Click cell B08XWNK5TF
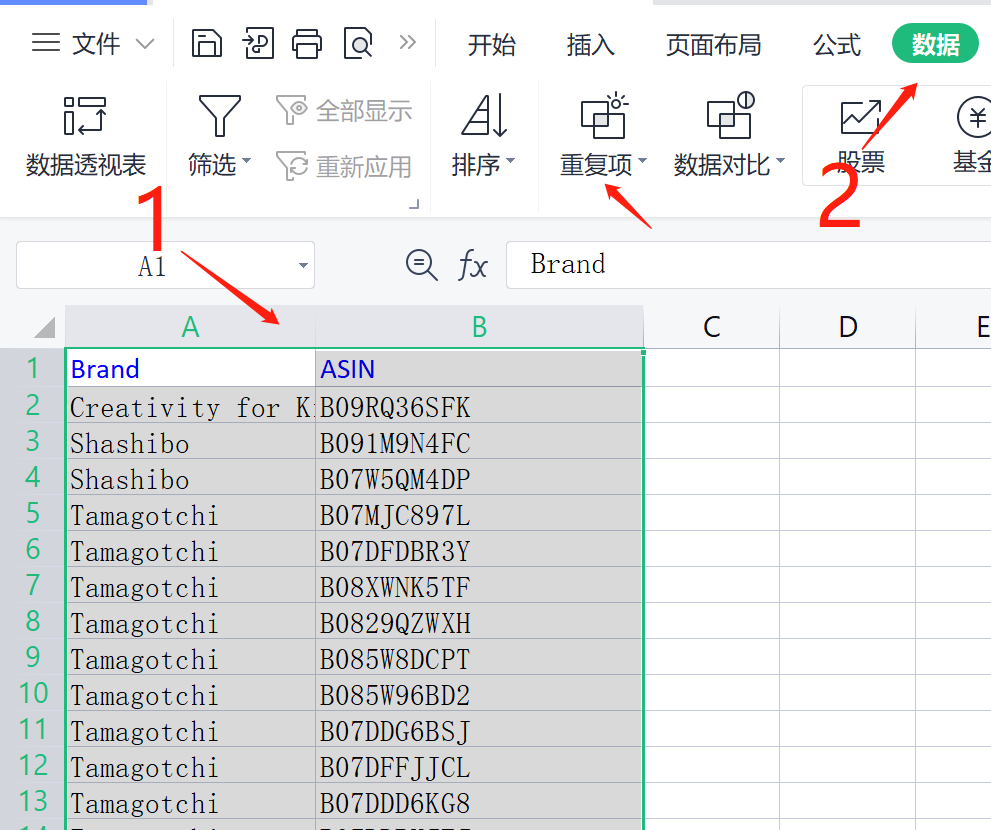This screenshot has width=991, height=830. coord(479,585)
